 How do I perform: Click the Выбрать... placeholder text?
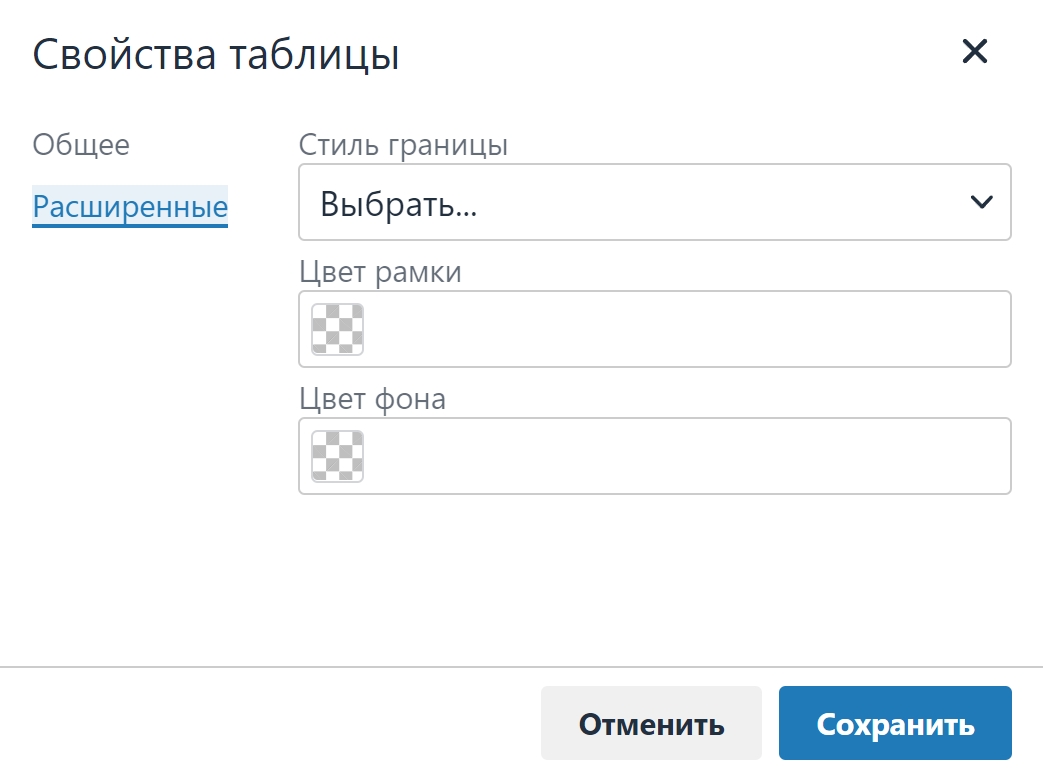[x=398, y=203]
